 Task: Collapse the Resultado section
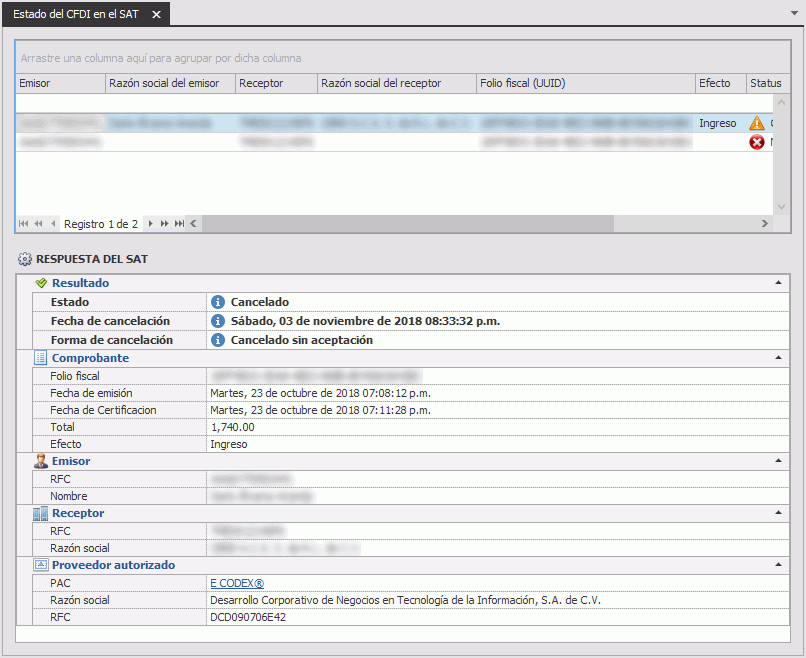click(778, 283)
